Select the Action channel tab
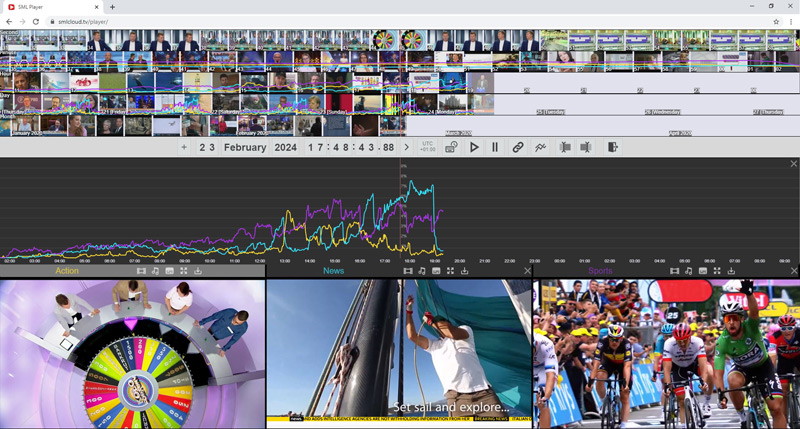The width and height of the screenshot is (800, 429). click(x=67, y=271)
